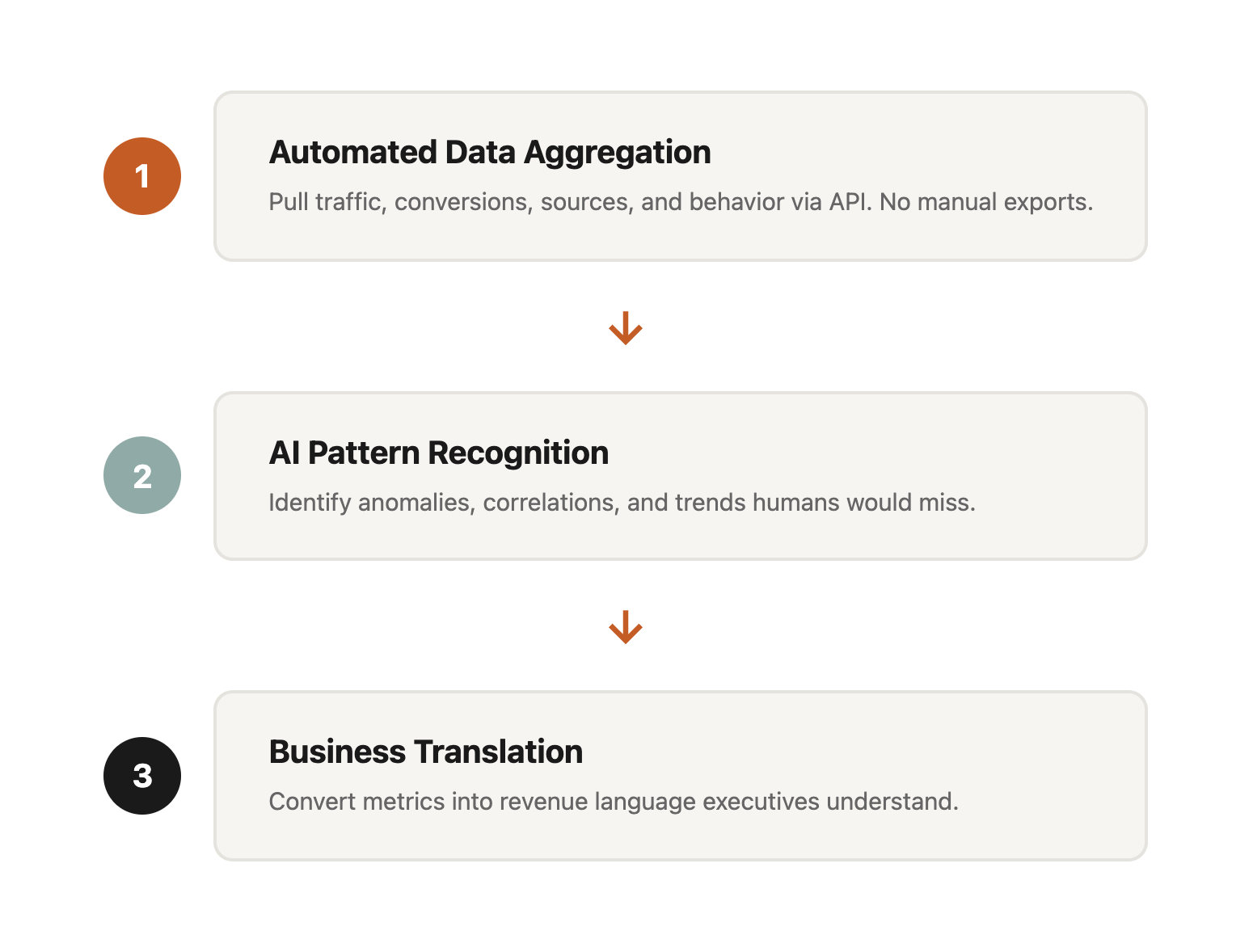This screenshot has width=1253, height=952.
Task: Click the word "Business" in third heading
Action: [337, 752]
